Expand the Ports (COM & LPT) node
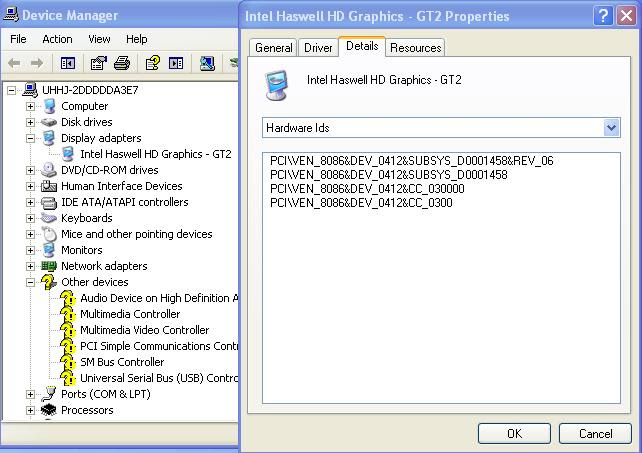 click(x=30, y=394)
